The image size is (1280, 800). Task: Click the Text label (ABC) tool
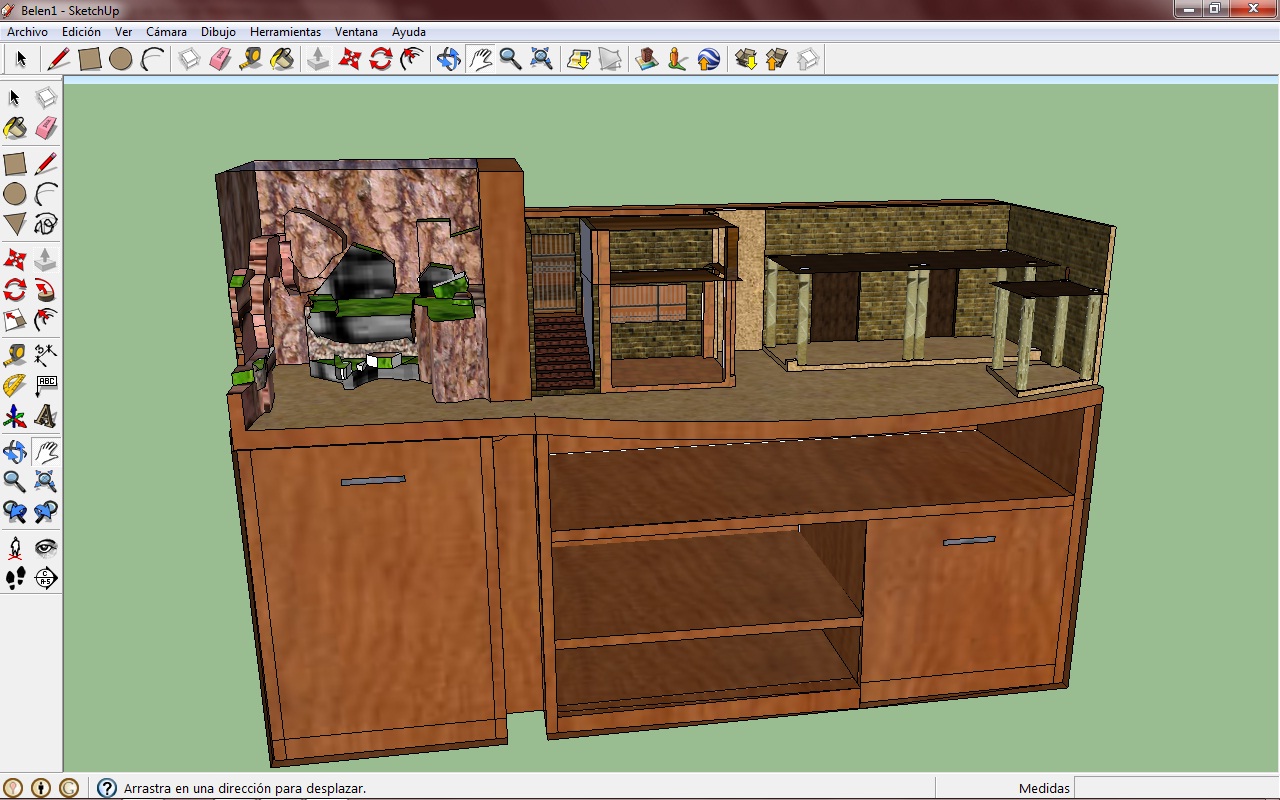(46, 385)
